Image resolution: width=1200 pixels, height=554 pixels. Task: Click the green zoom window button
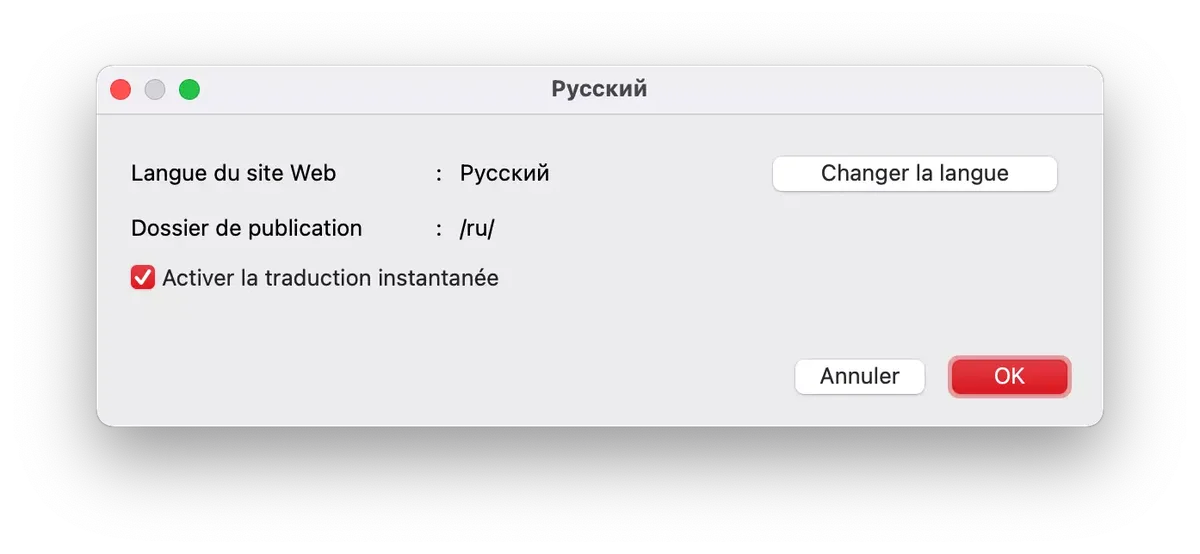(189, 90)
